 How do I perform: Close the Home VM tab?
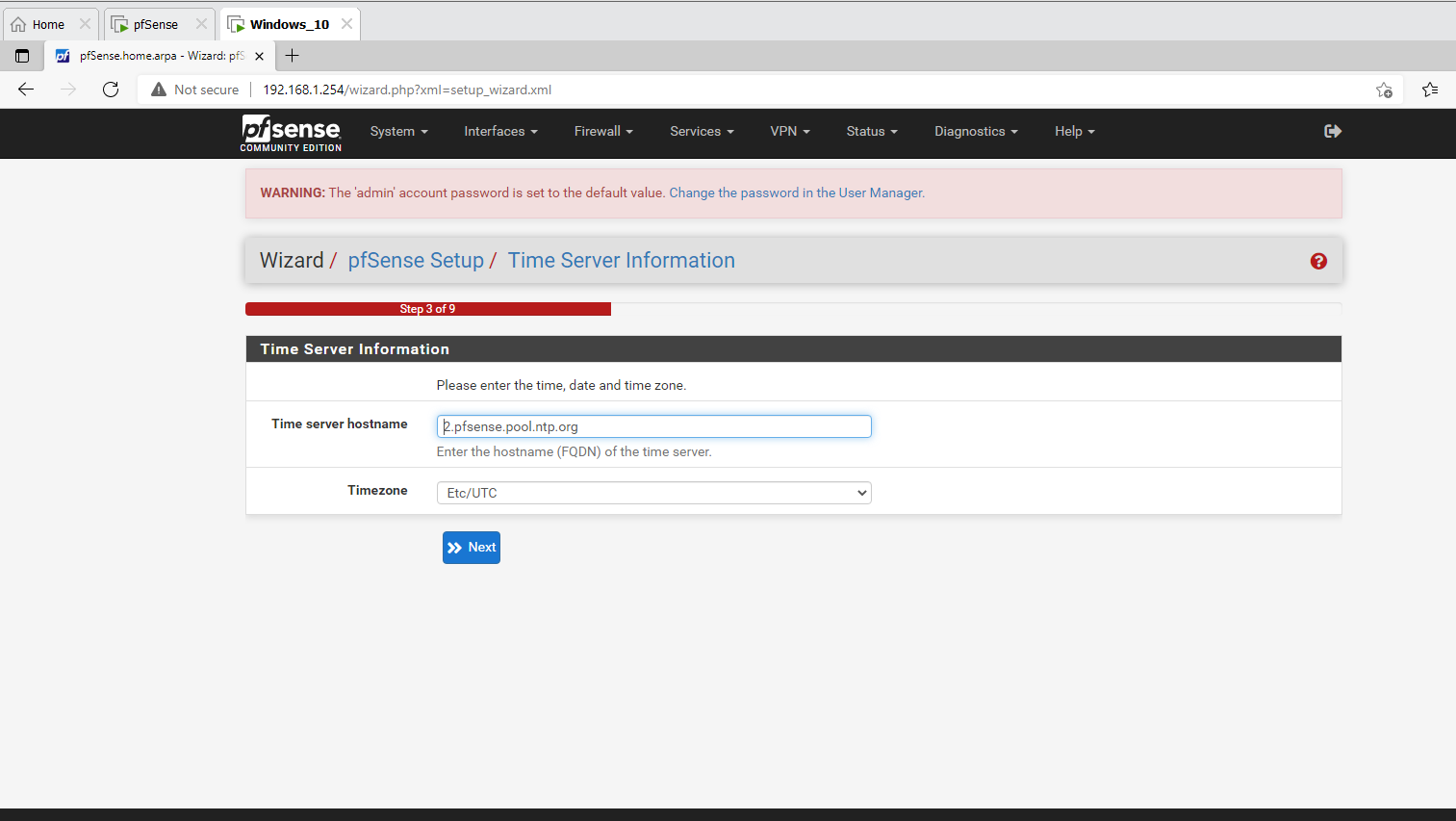(x=85, y=24)
